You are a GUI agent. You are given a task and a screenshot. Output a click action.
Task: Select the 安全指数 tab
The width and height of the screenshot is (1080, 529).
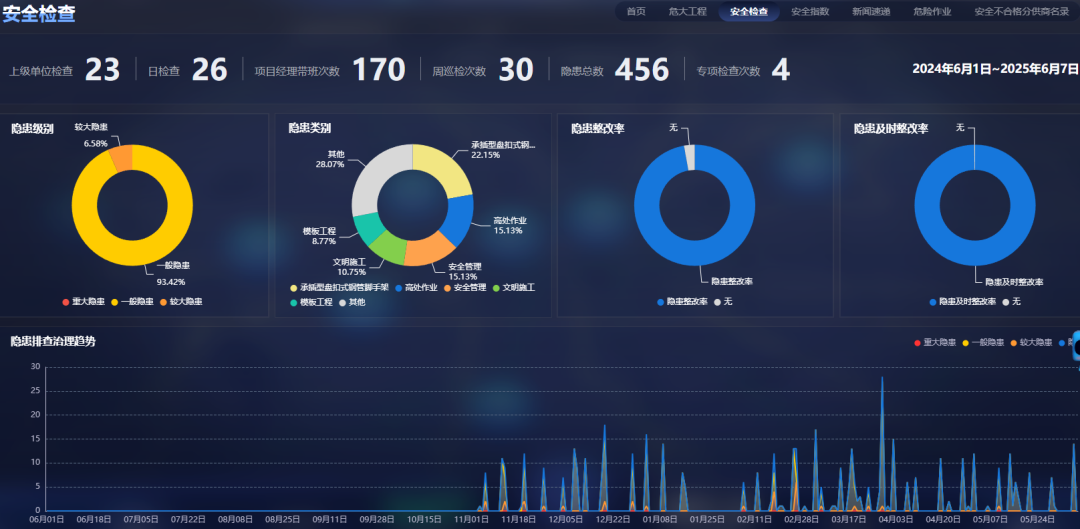tap(810, 12)
